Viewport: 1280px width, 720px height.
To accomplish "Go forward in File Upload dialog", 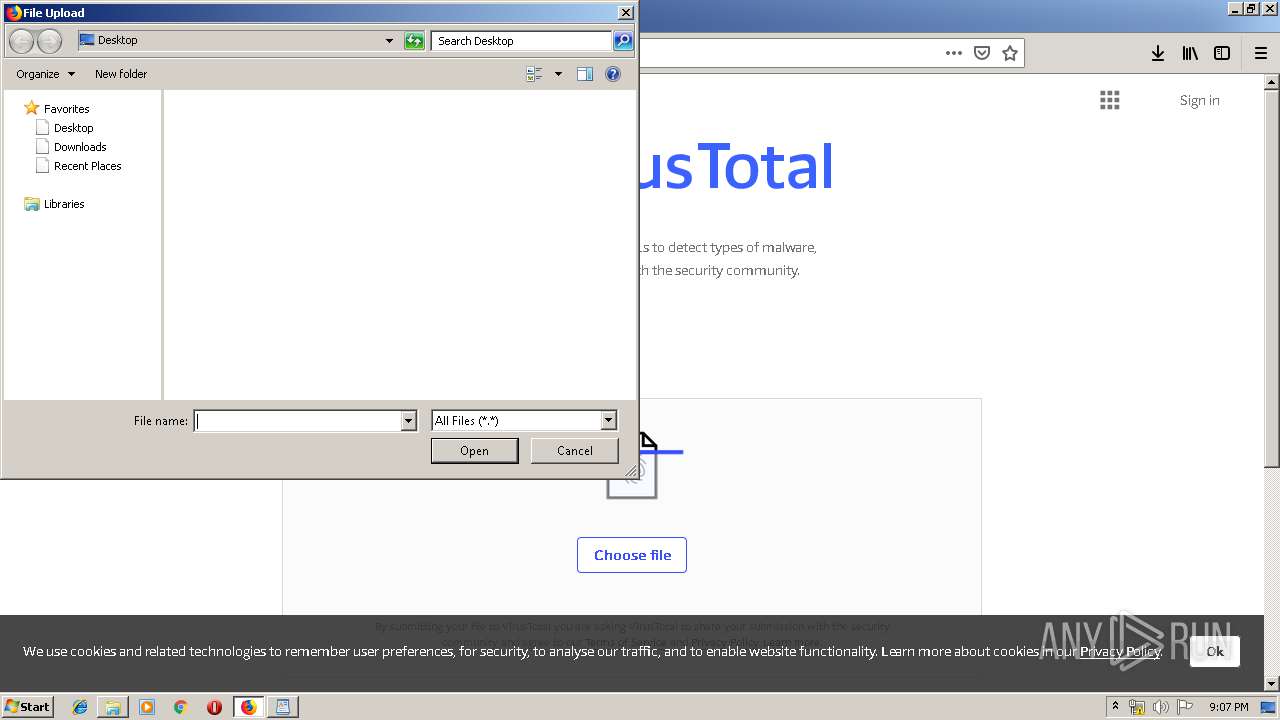I will 49,41.
